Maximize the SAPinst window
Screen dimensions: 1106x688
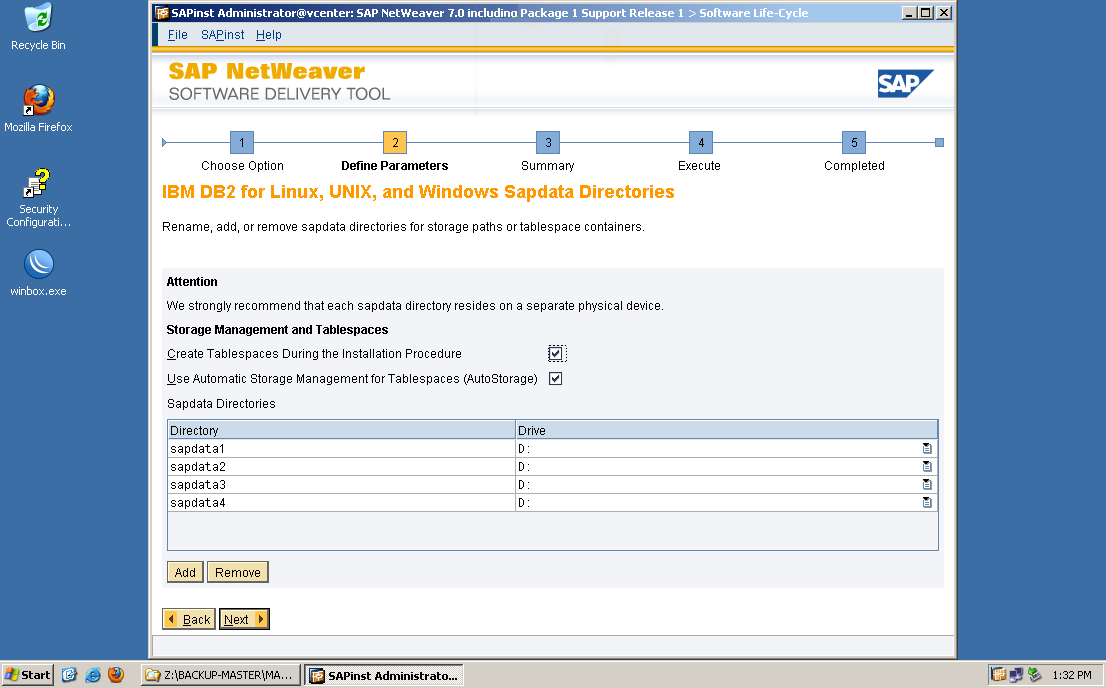(x=925, y=13)
